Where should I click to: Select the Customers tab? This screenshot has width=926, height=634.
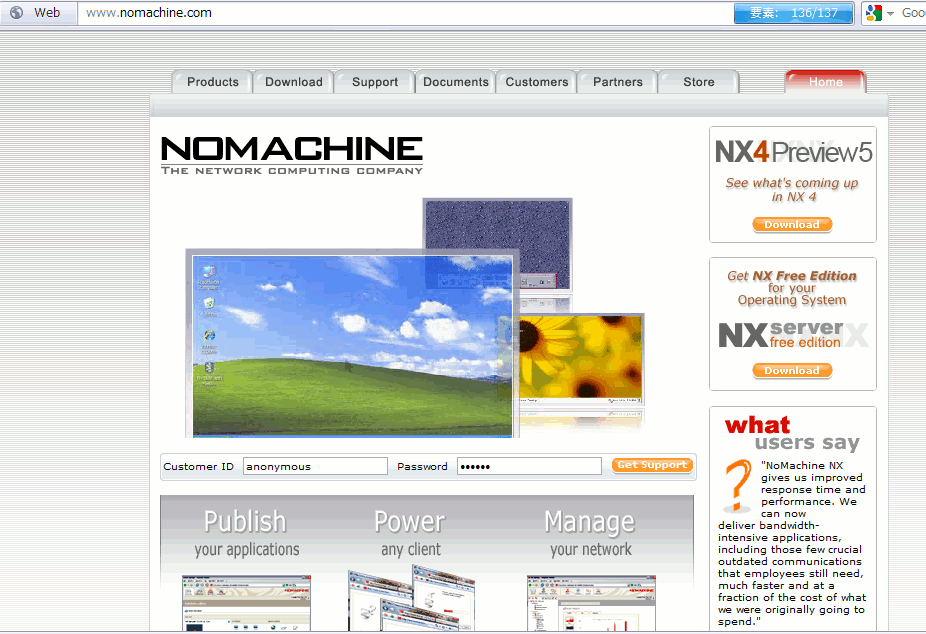537,82
